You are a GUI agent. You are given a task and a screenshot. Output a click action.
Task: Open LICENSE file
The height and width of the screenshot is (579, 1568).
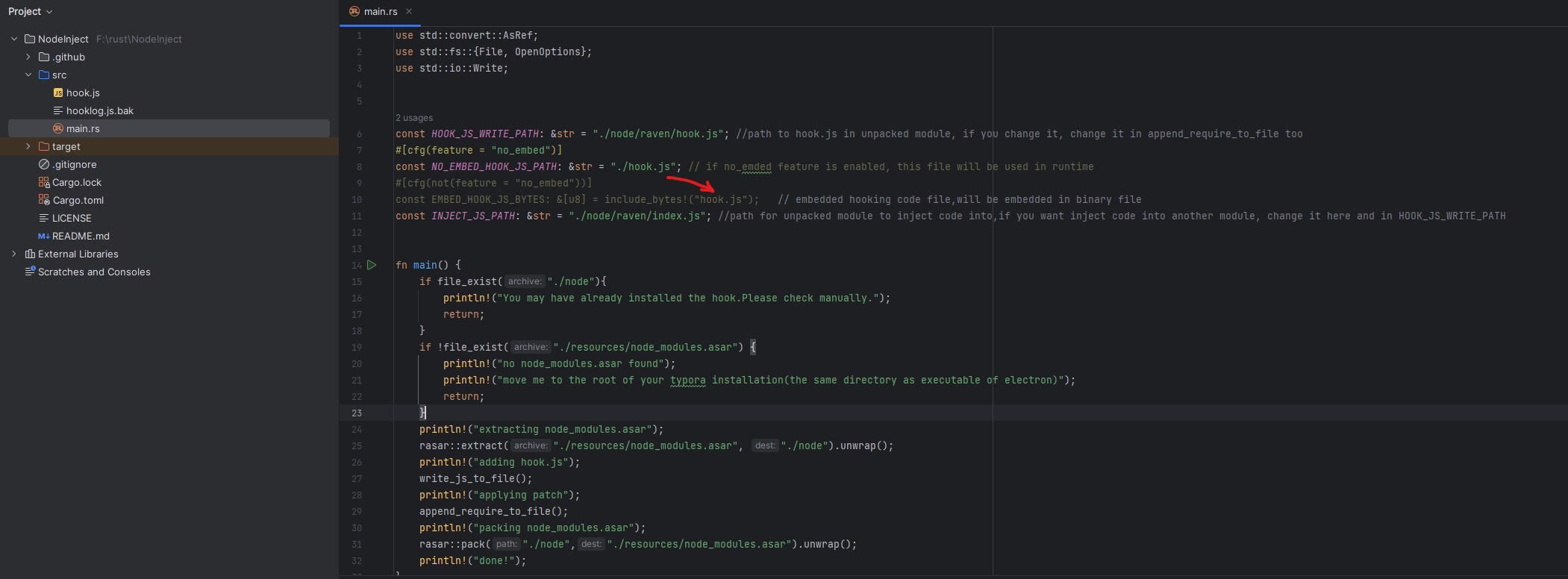tap(72, 218)
